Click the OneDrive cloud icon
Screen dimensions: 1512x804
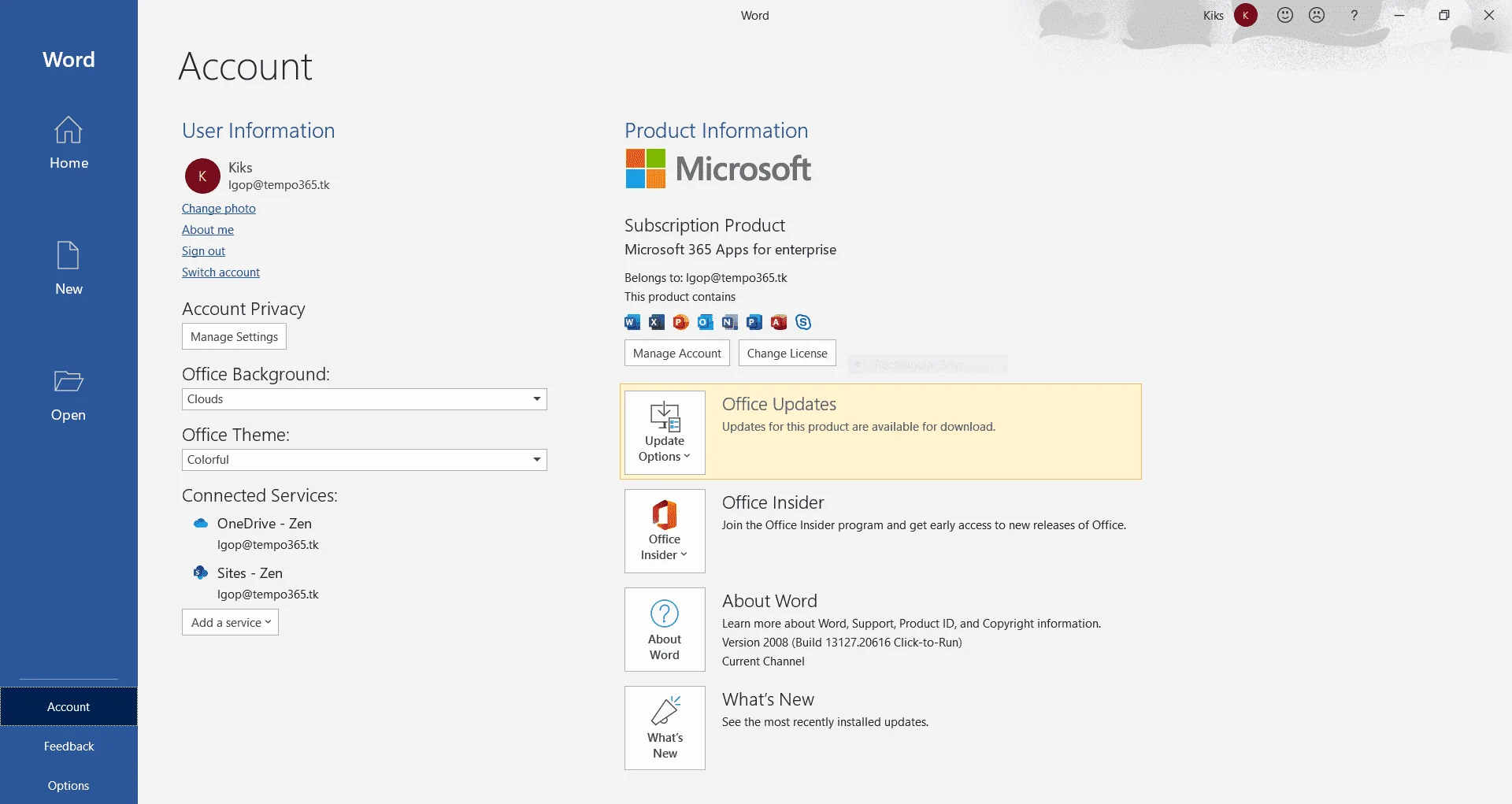[201, 524]
